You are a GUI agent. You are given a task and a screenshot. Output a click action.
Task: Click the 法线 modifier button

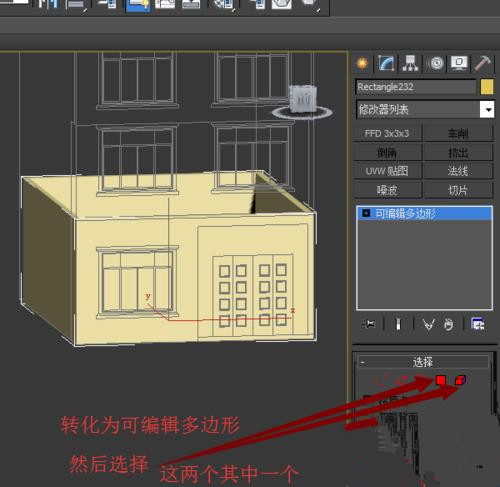click(458, 171)
